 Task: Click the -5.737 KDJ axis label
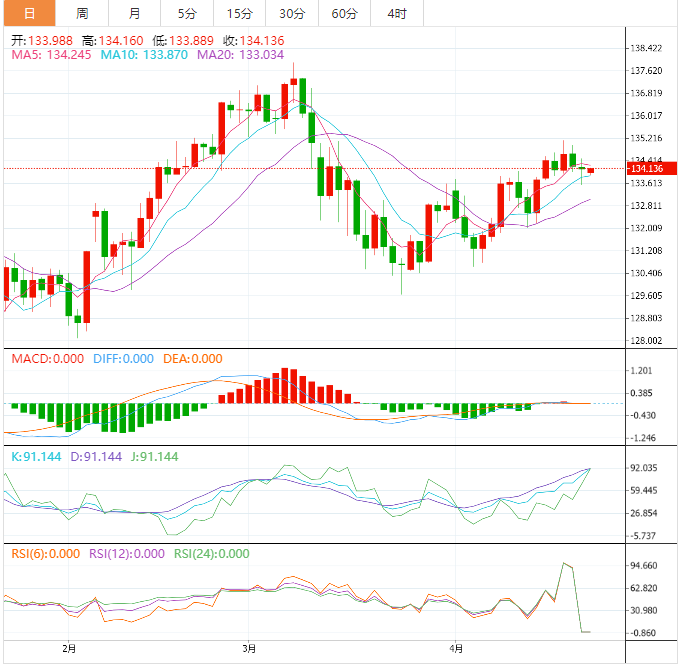point(642,536)
